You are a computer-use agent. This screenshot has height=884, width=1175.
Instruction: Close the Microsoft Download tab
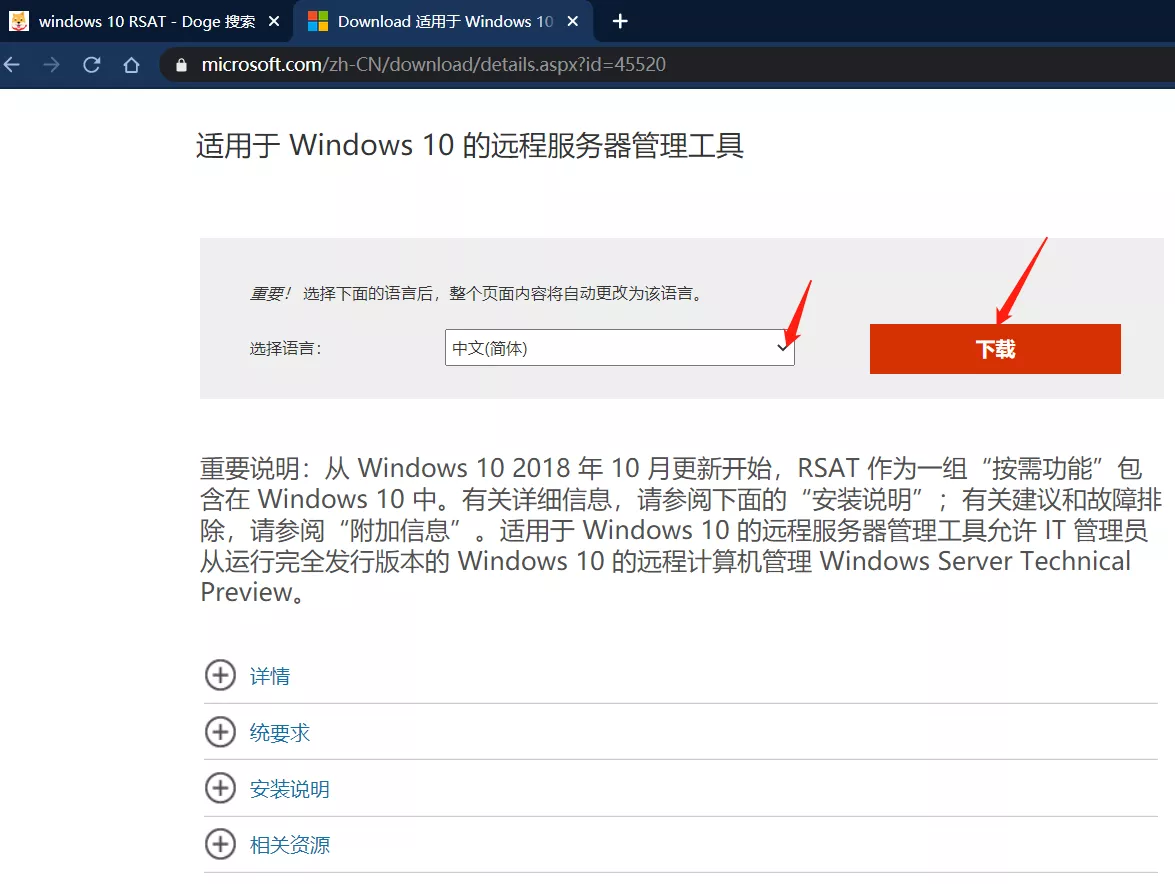[573, 21]
